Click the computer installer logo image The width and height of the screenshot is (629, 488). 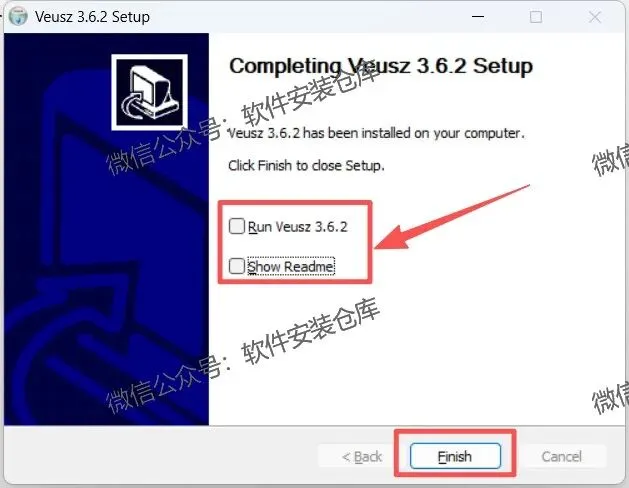coord(149,92)
